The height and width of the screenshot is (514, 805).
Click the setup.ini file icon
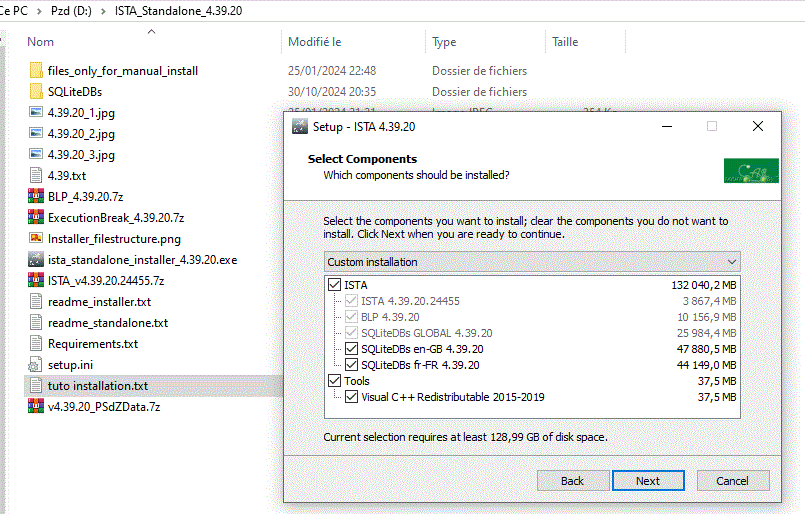[36, 364]
